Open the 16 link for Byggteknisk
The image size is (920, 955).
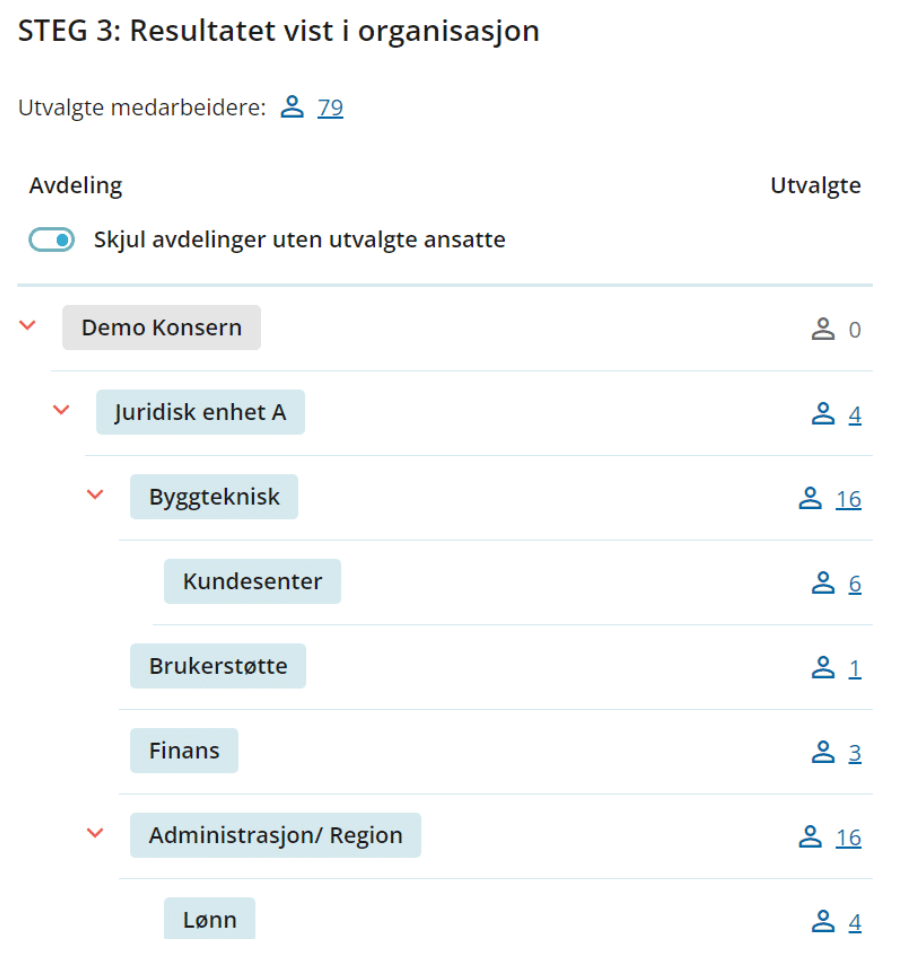(x=848, y=499)
